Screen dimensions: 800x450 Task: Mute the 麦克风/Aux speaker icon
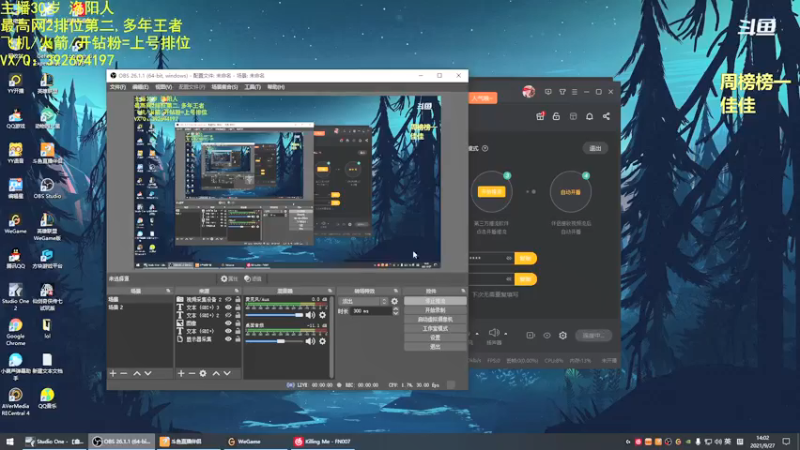pyautogui.click(x=310, y=315)
